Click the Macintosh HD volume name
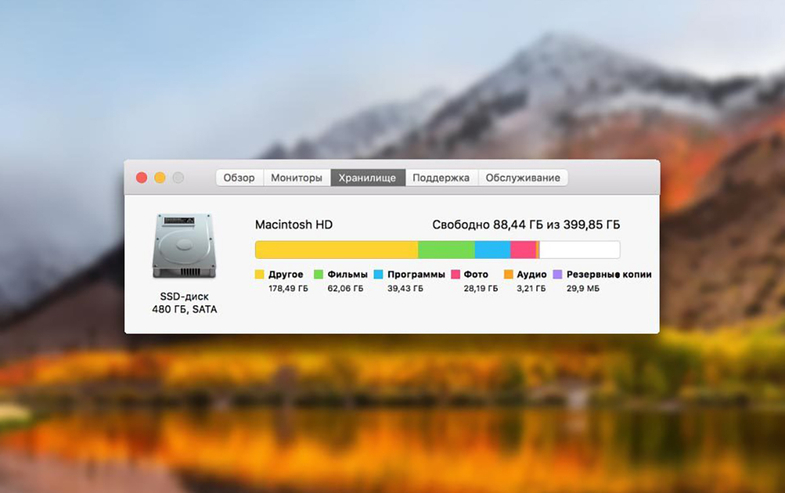Image resolution: width=785 pixels, height=493 pixels. (293, 225)
